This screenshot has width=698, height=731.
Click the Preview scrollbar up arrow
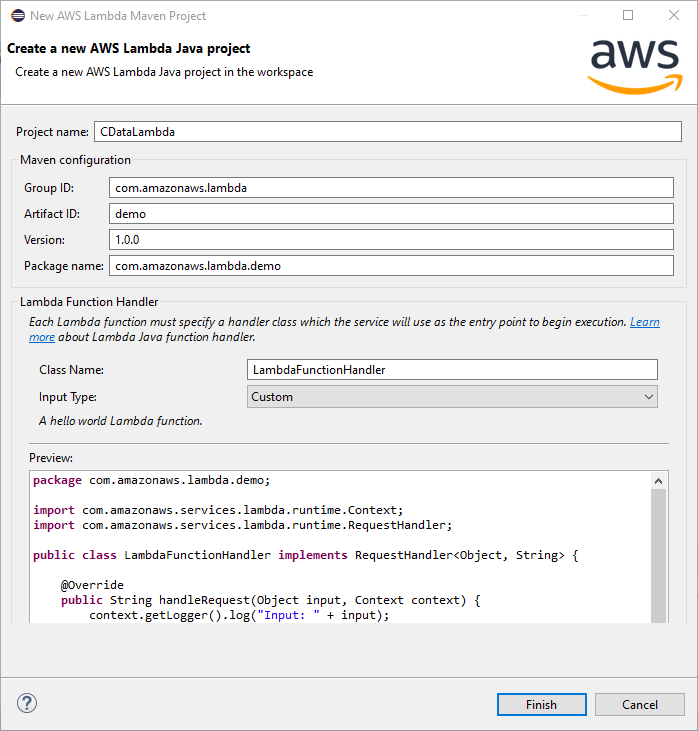(659, 480)
